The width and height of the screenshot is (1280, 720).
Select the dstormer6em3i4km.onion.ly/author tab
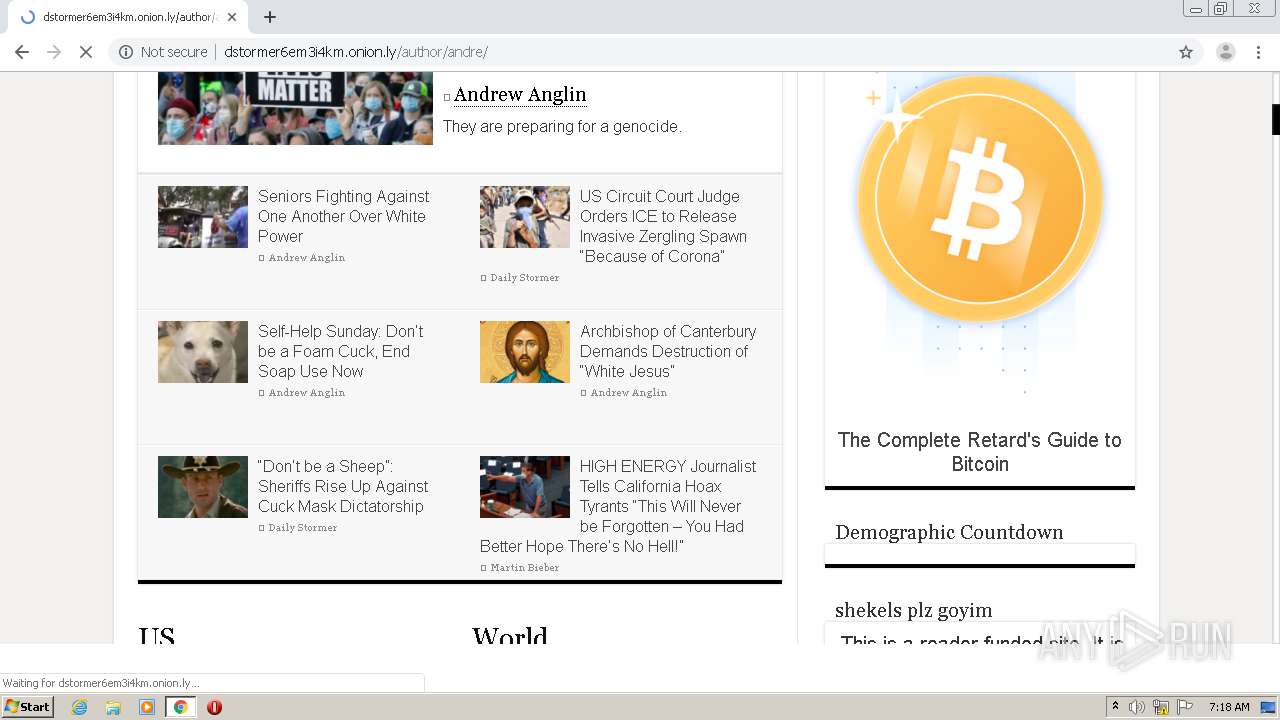click(127, 17)
